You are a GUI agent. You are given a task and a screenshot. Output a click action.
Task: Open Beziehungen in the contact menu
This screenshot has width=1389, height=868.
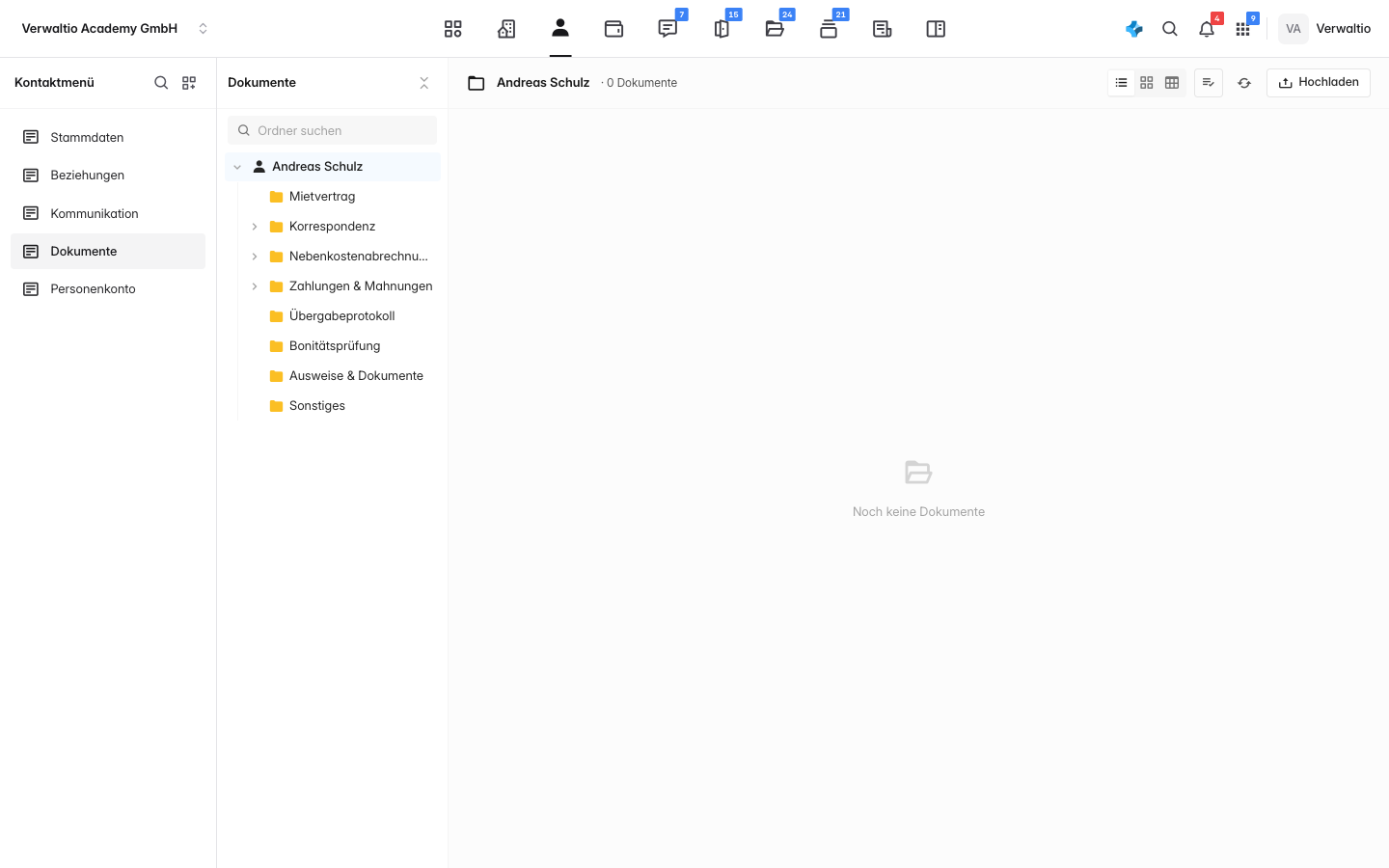pos(108,175)
